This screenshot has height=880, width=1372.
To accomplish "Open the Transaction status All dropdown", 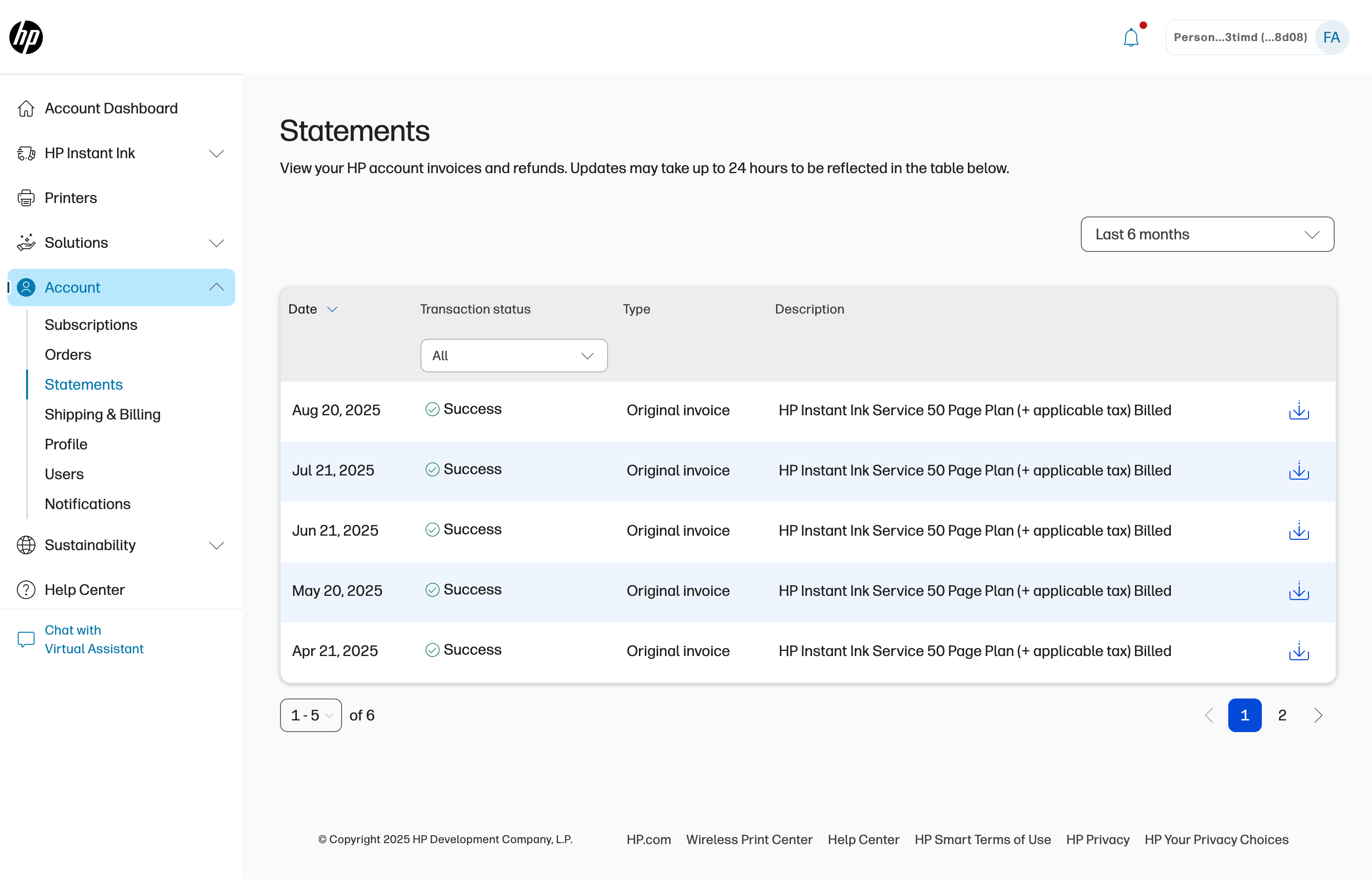I will 514,356.
